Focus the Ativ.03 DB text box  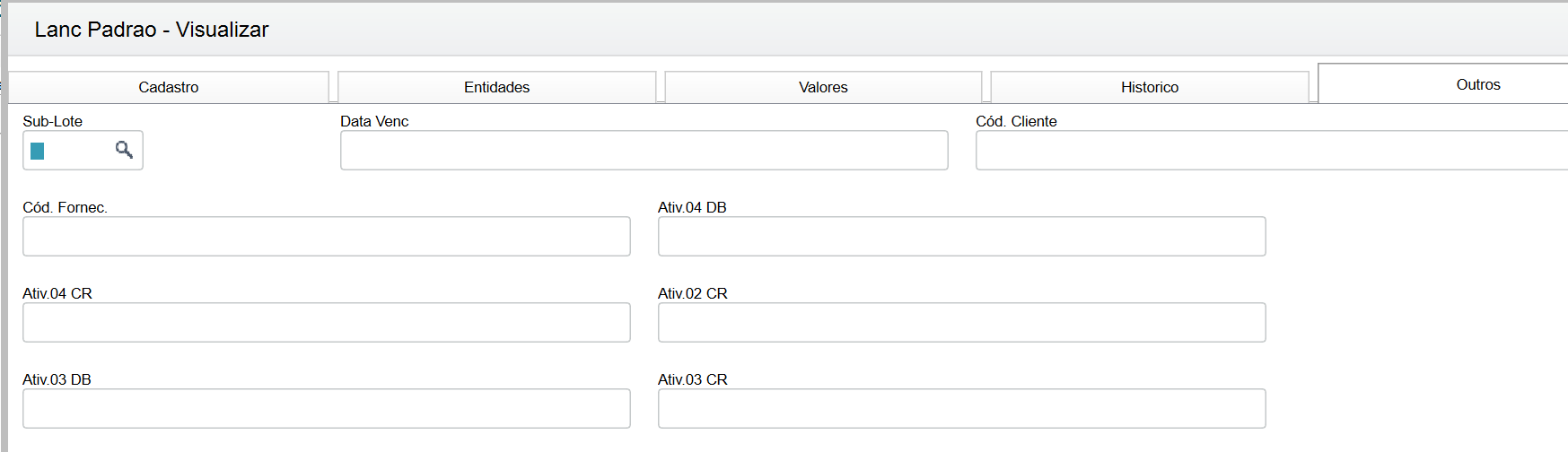(326, 409)
